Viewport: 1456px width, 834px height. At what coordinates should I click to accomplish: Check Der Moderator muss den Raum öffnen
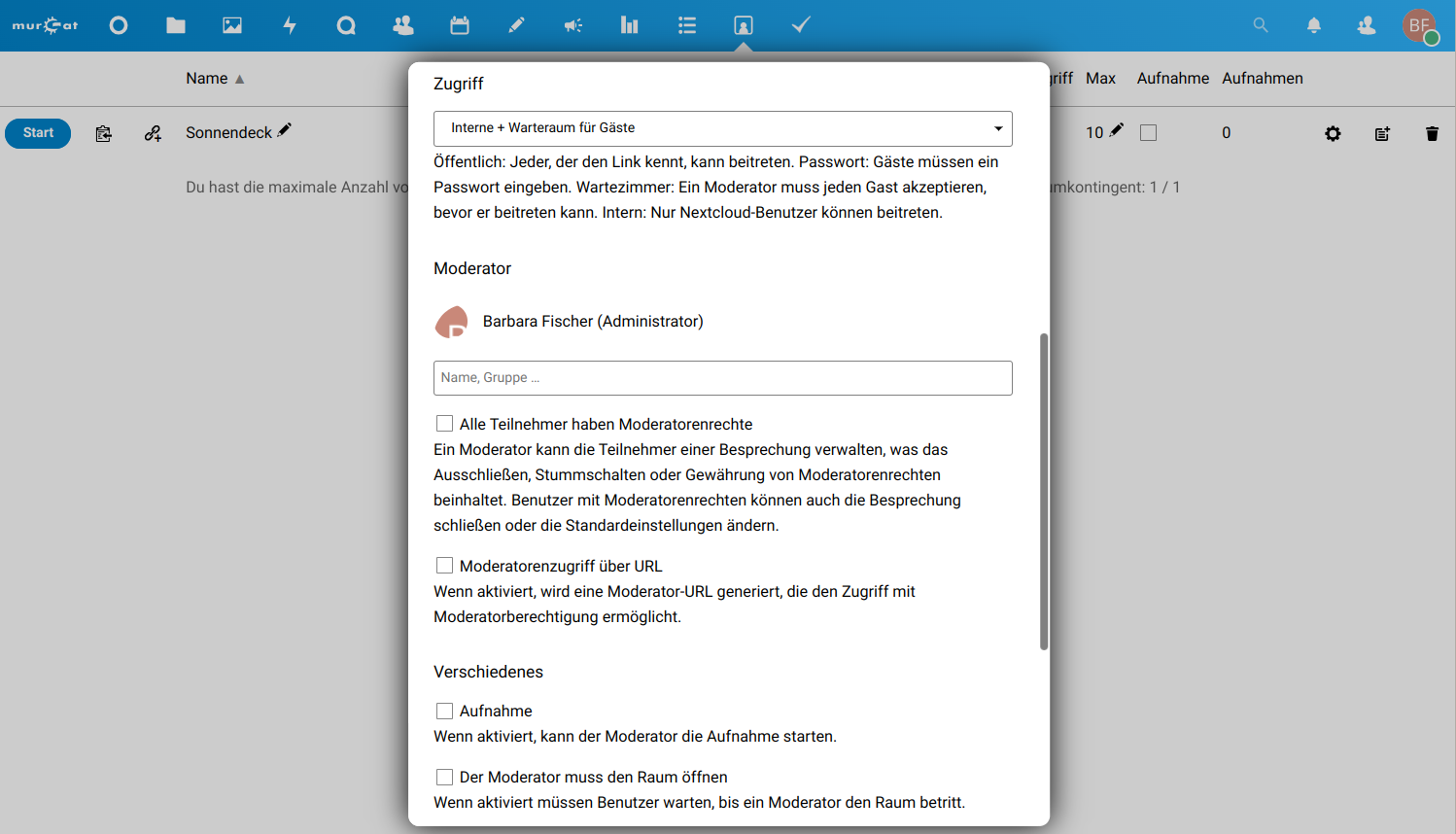tap(444, 778)
